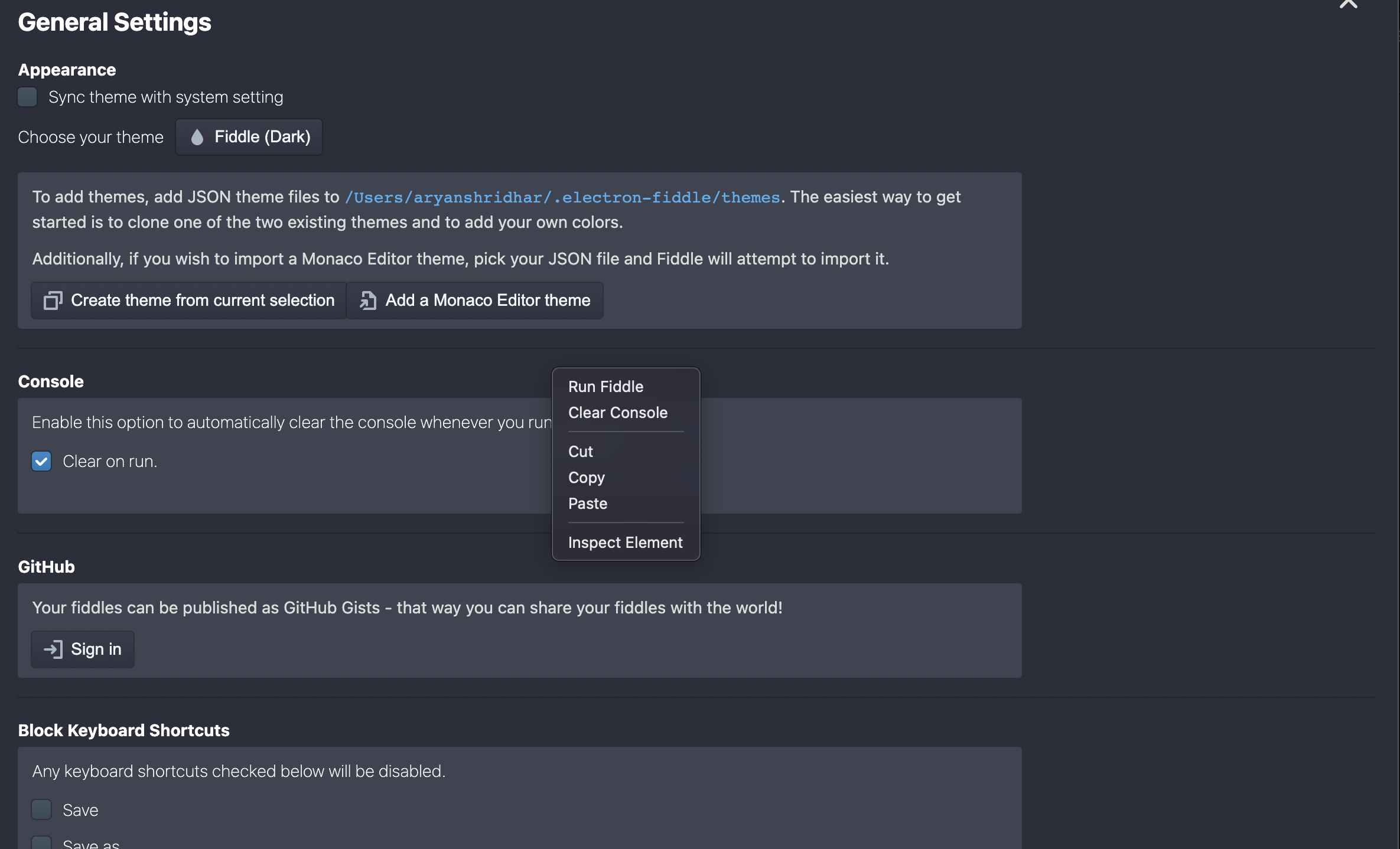Click the duplicate icon on Create theme button
This screenshot has width=1400, height=849.
[x=53, y=301]
